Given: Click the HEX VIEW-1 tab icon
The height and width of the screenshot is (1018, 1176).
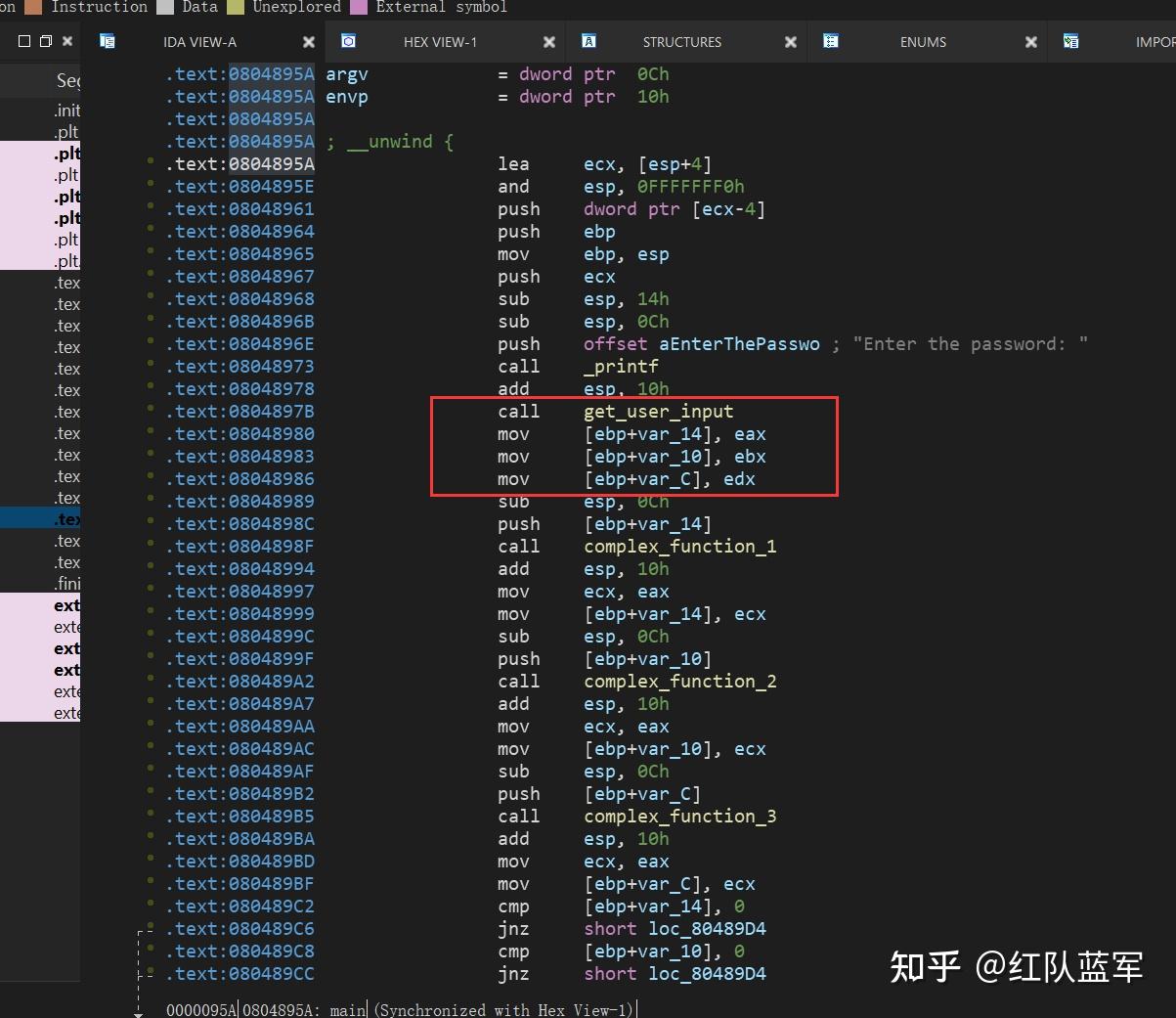Looking at the screenshot, I should click(x=348, y=41).
